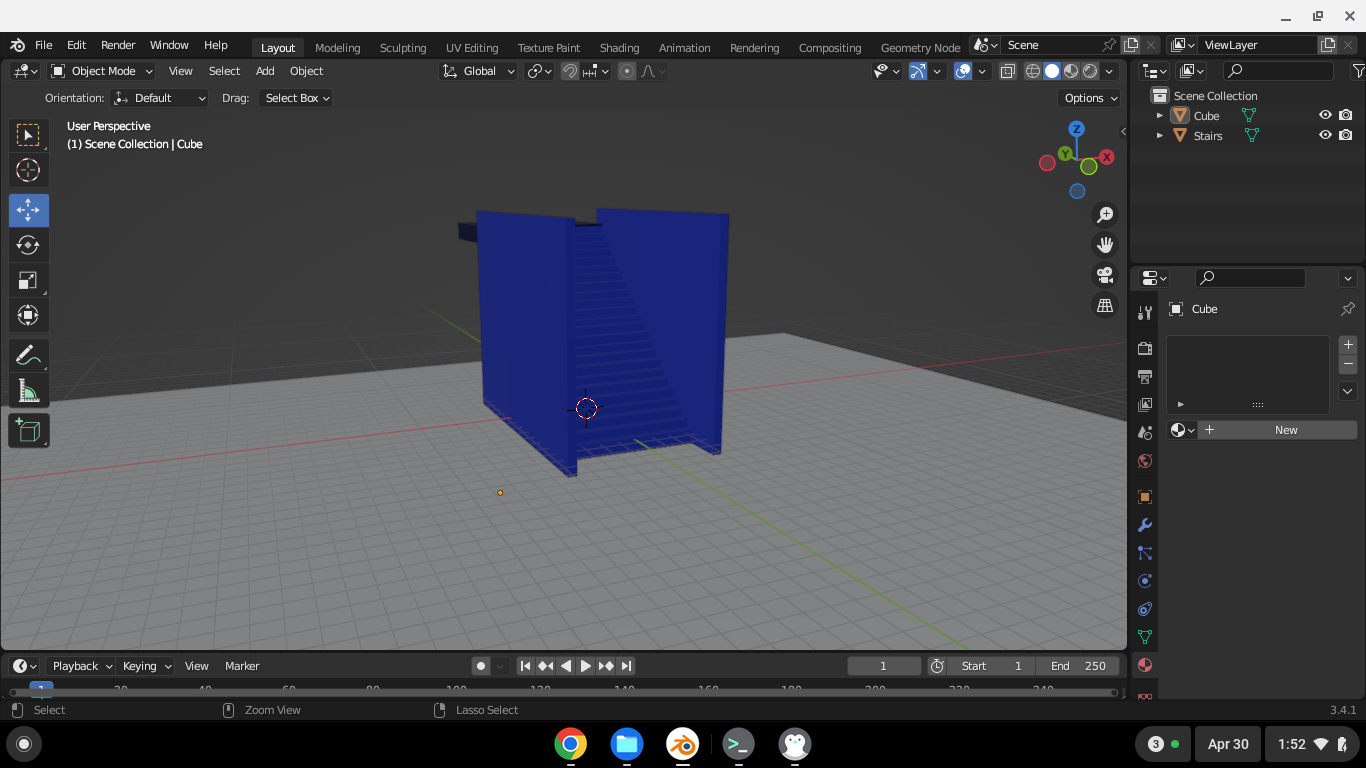Open the Options popover button
The width and height of the screenshot is (1366, 768).
click(x=1090, y=98)
